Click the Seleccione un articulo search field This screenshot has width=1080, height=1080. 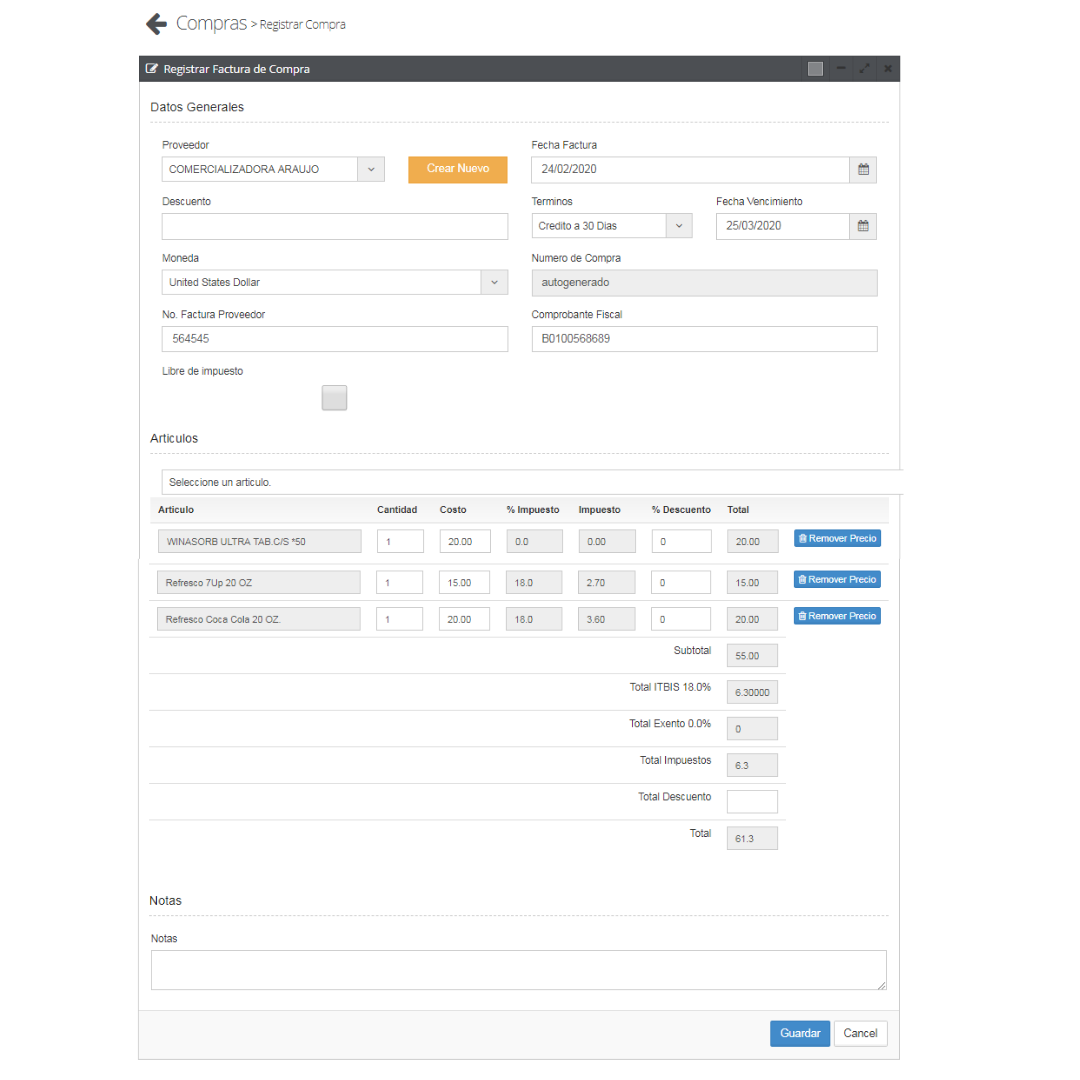tap(530, 482)
